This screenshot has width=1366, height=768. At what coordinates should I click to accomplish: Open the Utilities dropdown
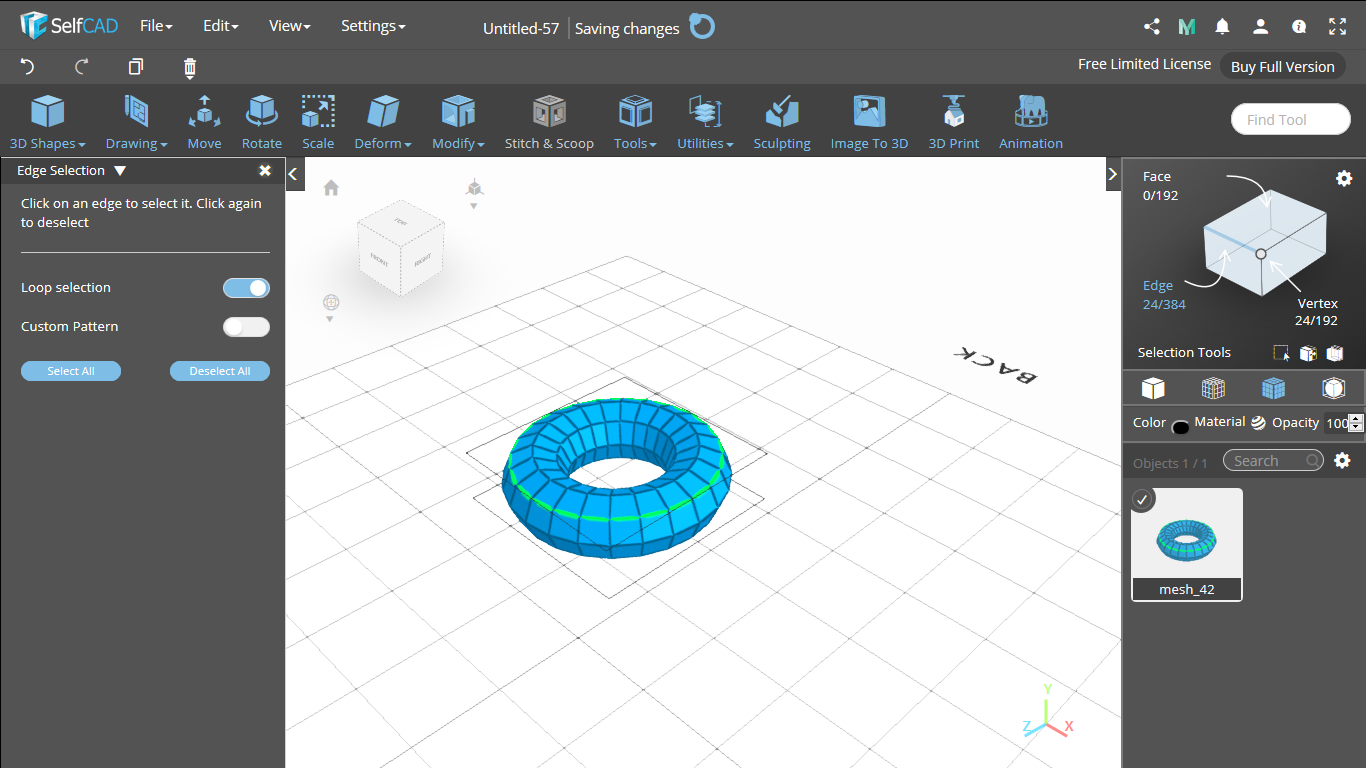(x=705, y=122)
